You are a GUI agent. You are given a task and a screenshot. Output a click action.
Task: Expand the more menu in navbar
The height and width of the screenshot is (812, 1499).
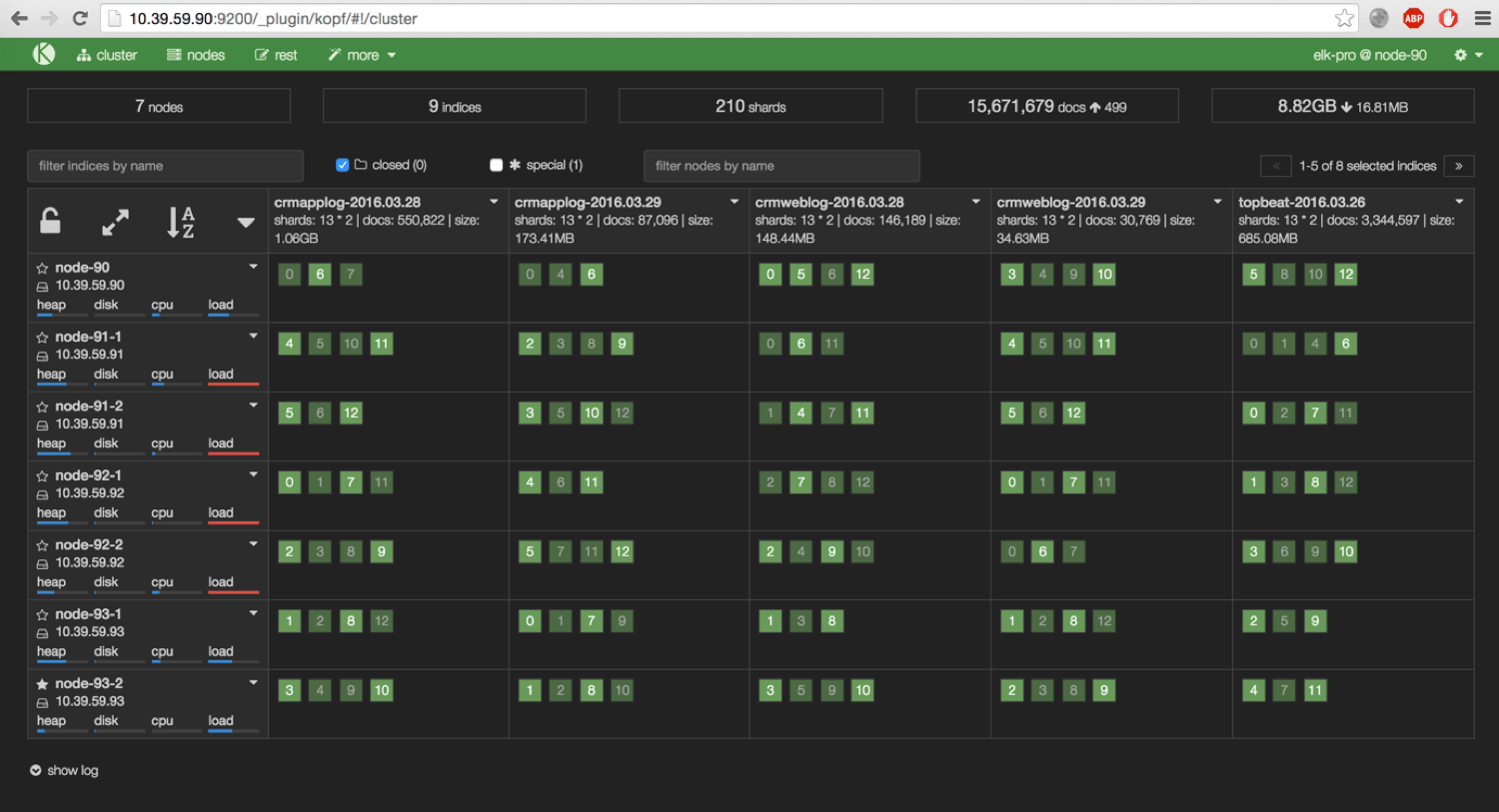pyautogui.click(x=362, y=55)
